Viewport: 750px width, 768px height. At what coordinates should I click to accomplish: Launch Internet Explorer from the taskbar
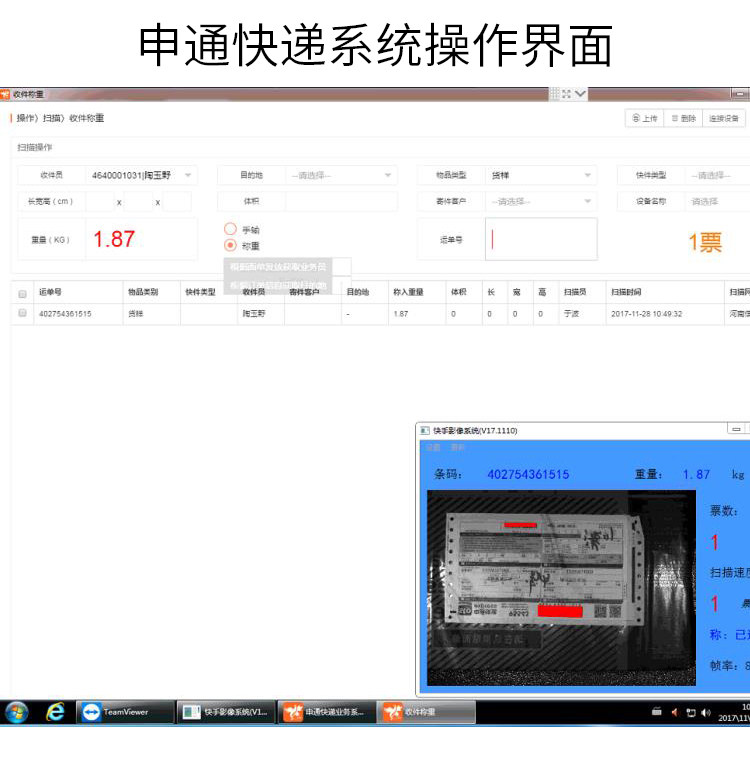tap(55, 712)
